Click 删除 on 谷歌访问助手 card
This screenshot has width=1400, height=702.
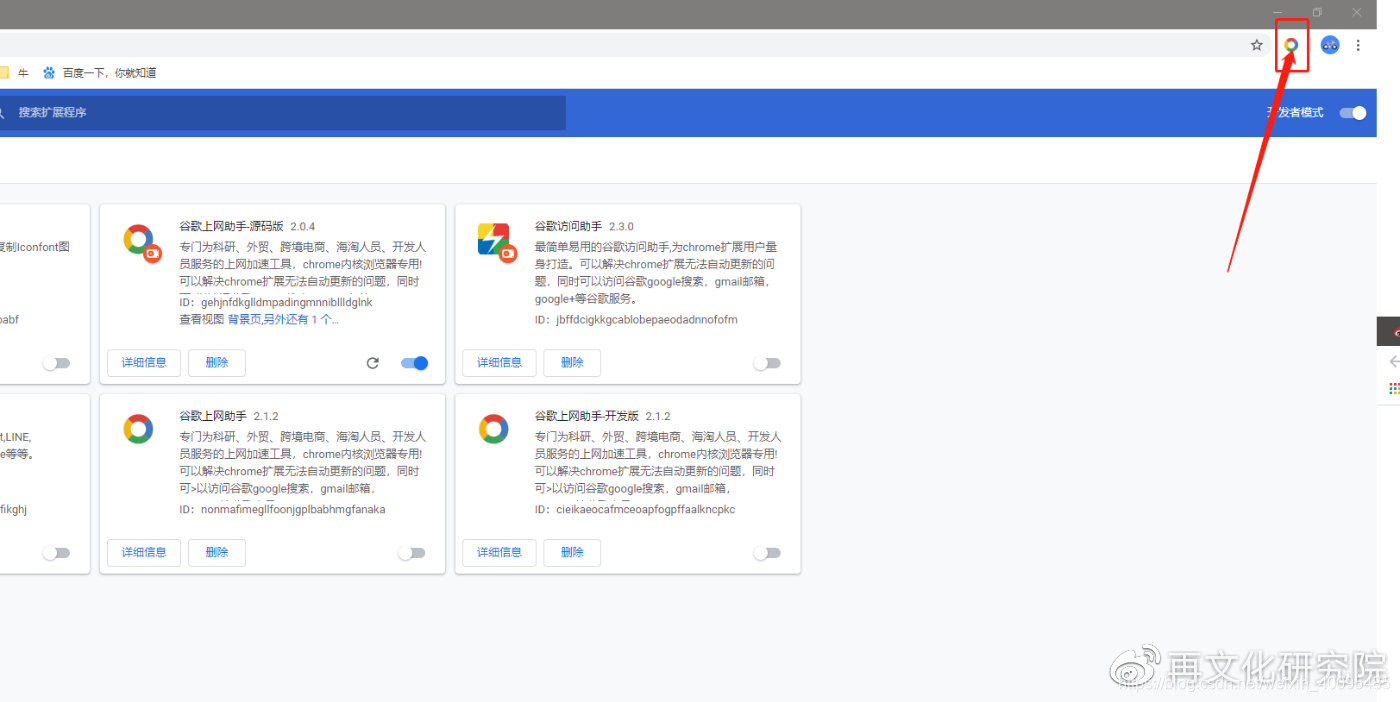tap(572, 363)
